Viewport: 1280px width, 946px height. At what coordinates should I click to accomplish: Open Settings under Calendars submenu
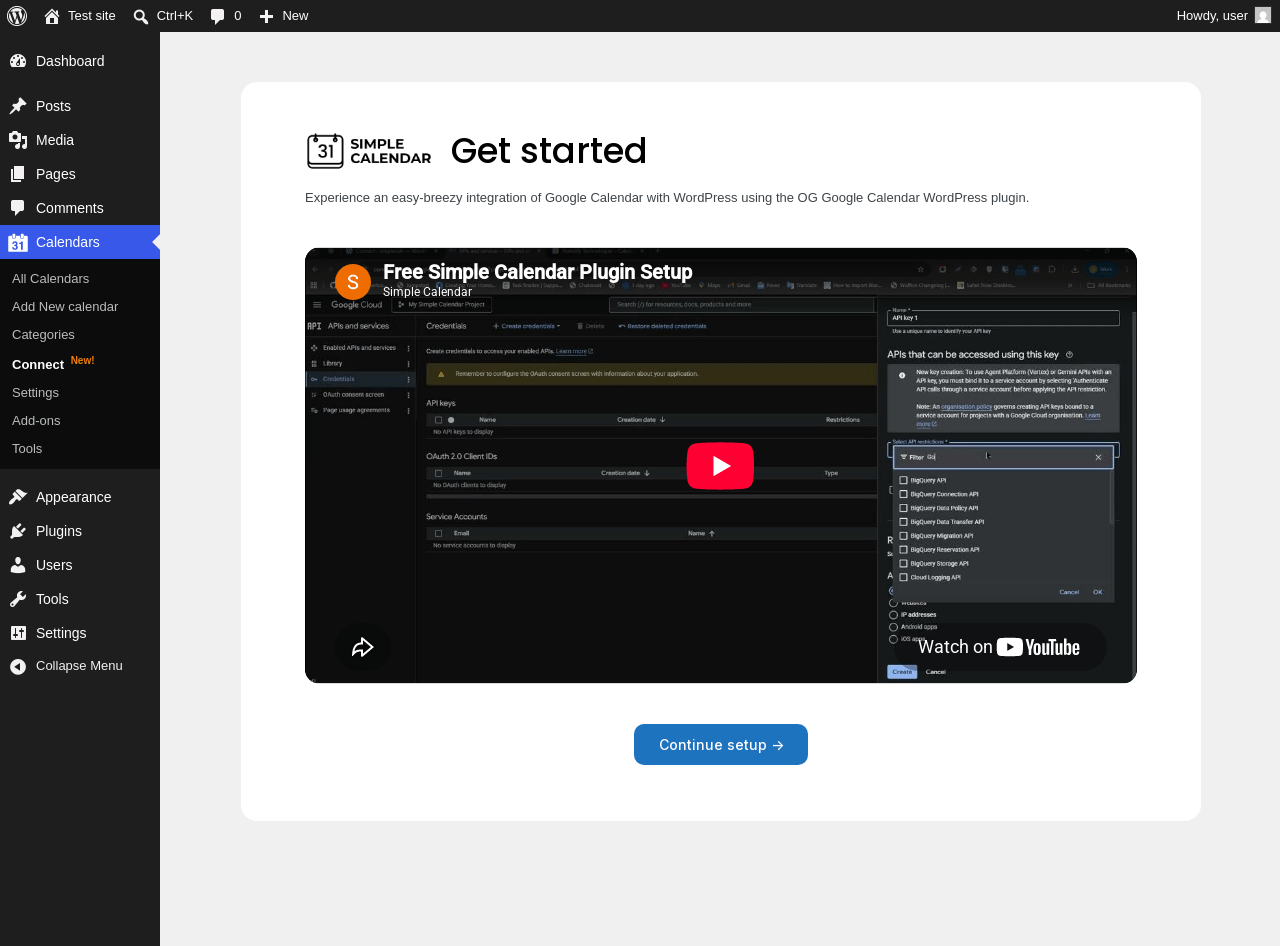pos(35,392)
